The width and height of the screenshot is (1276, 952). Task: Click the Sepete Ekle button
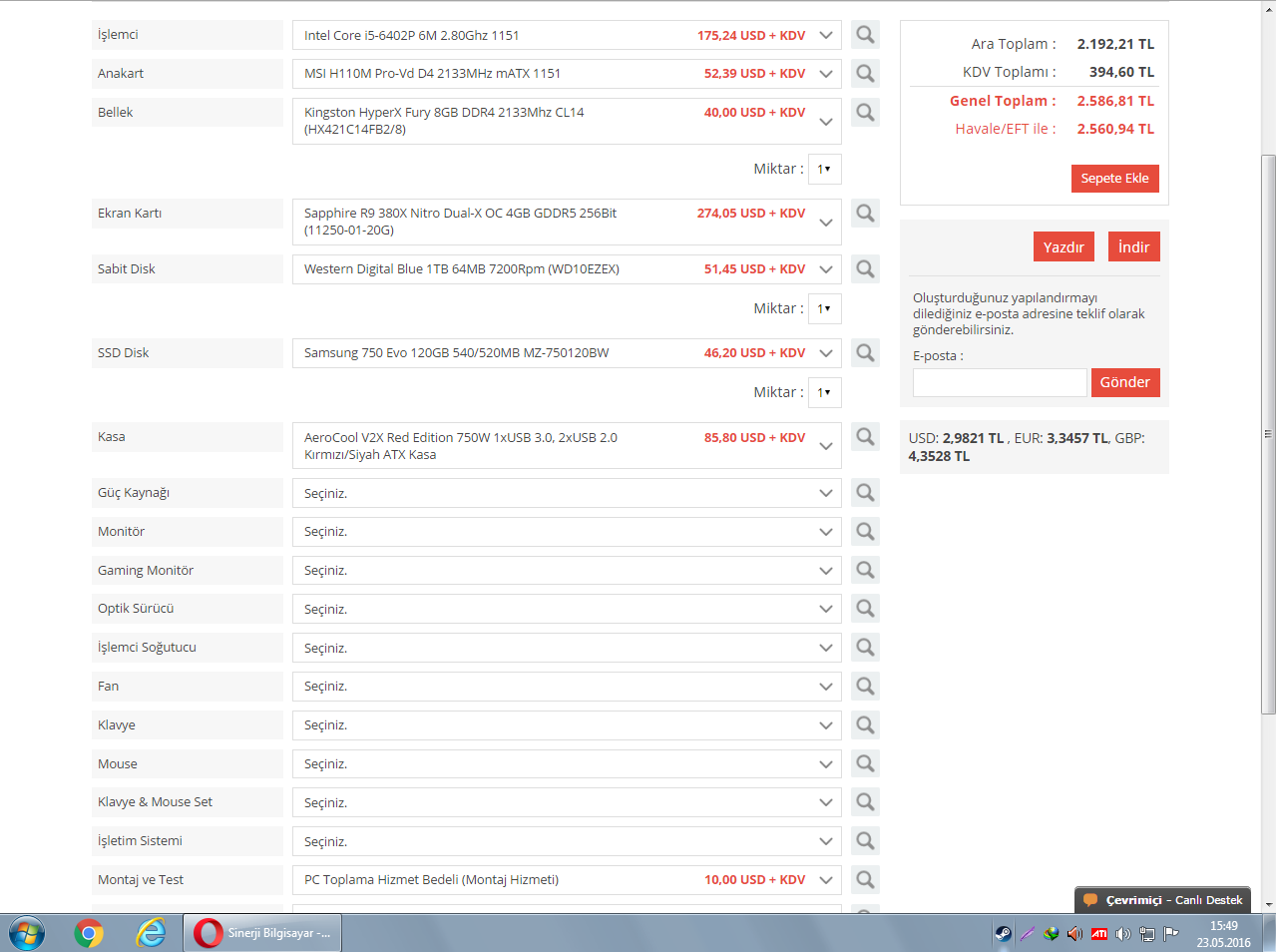pos(1114,179)
